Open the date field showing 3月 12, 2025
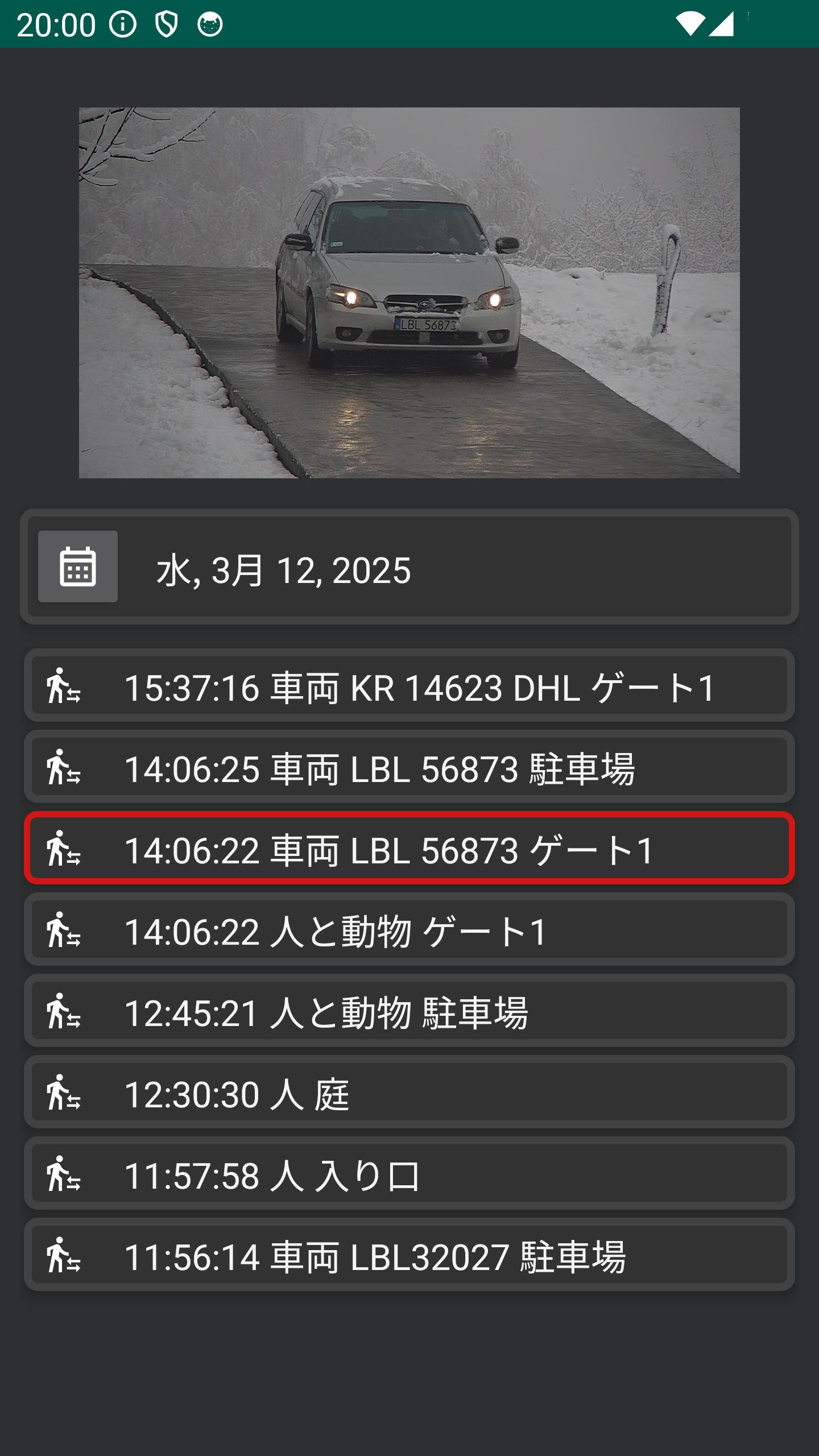The image size is (819, 1456). 409,566
